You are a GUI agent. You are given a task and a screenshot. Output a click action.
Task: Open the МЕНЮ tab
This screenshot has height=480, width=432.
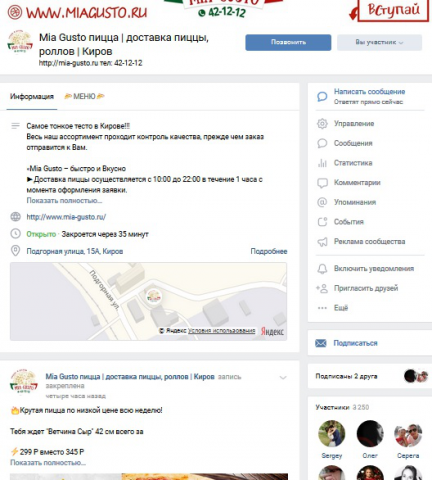point(84,97)
